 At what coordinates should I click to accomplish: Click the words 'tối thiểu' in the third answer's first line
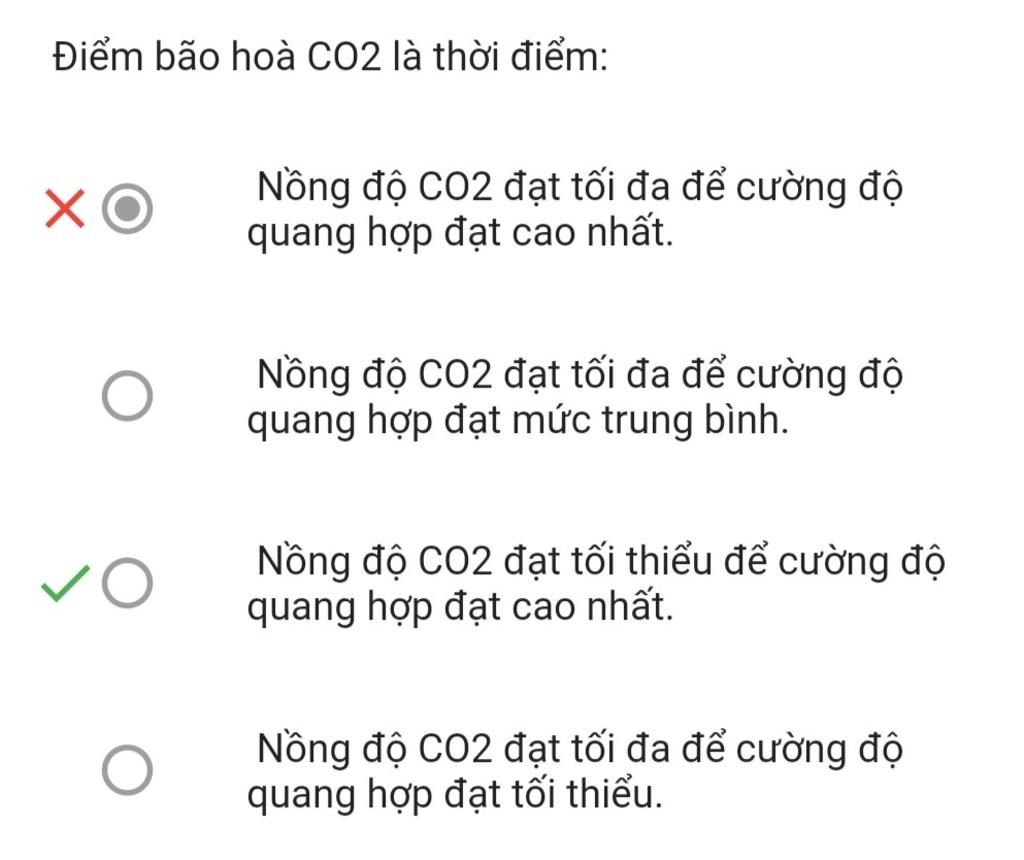tap(669, 561)
